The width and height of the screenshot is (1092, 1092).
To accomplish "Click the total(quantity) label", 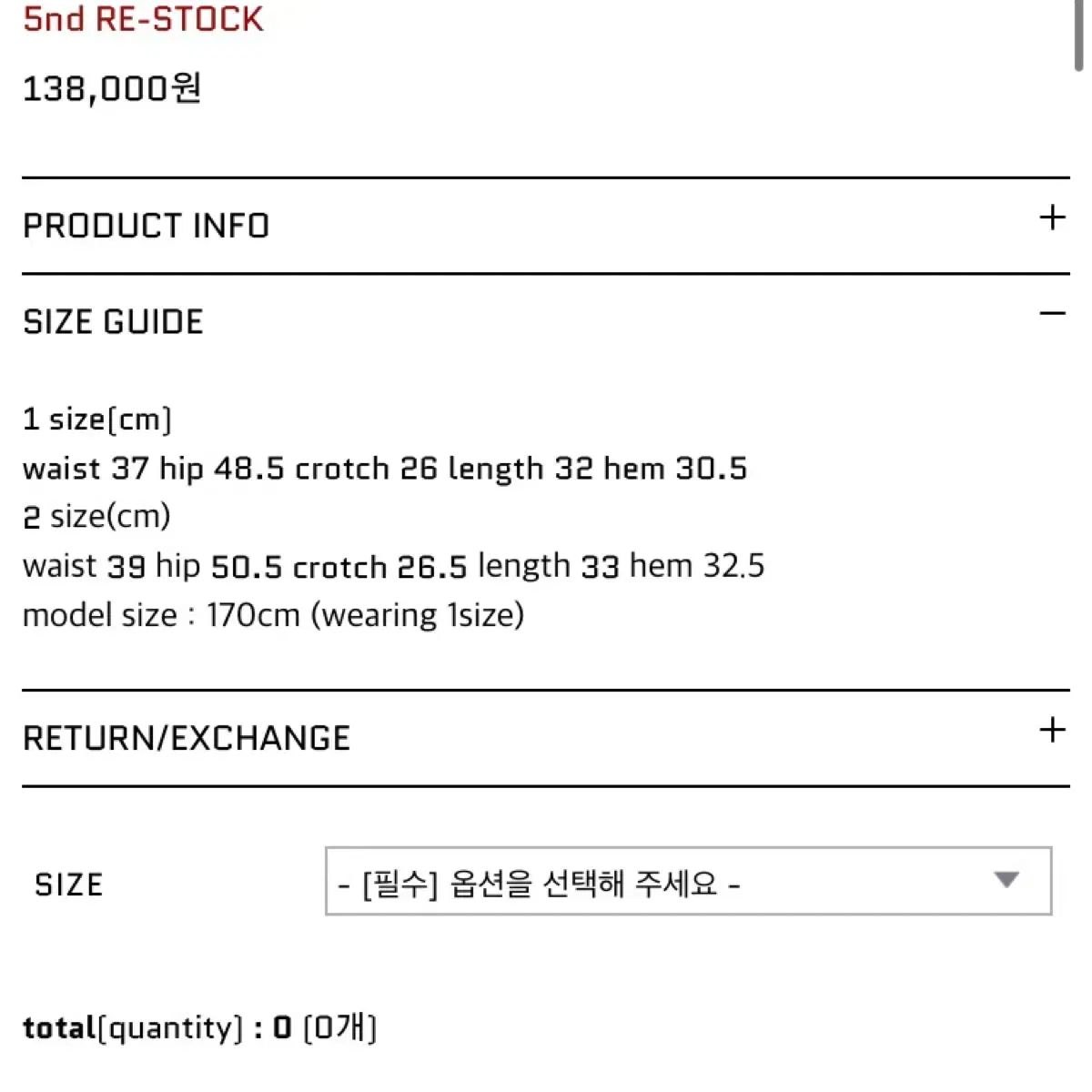I will coord(133,1028).
